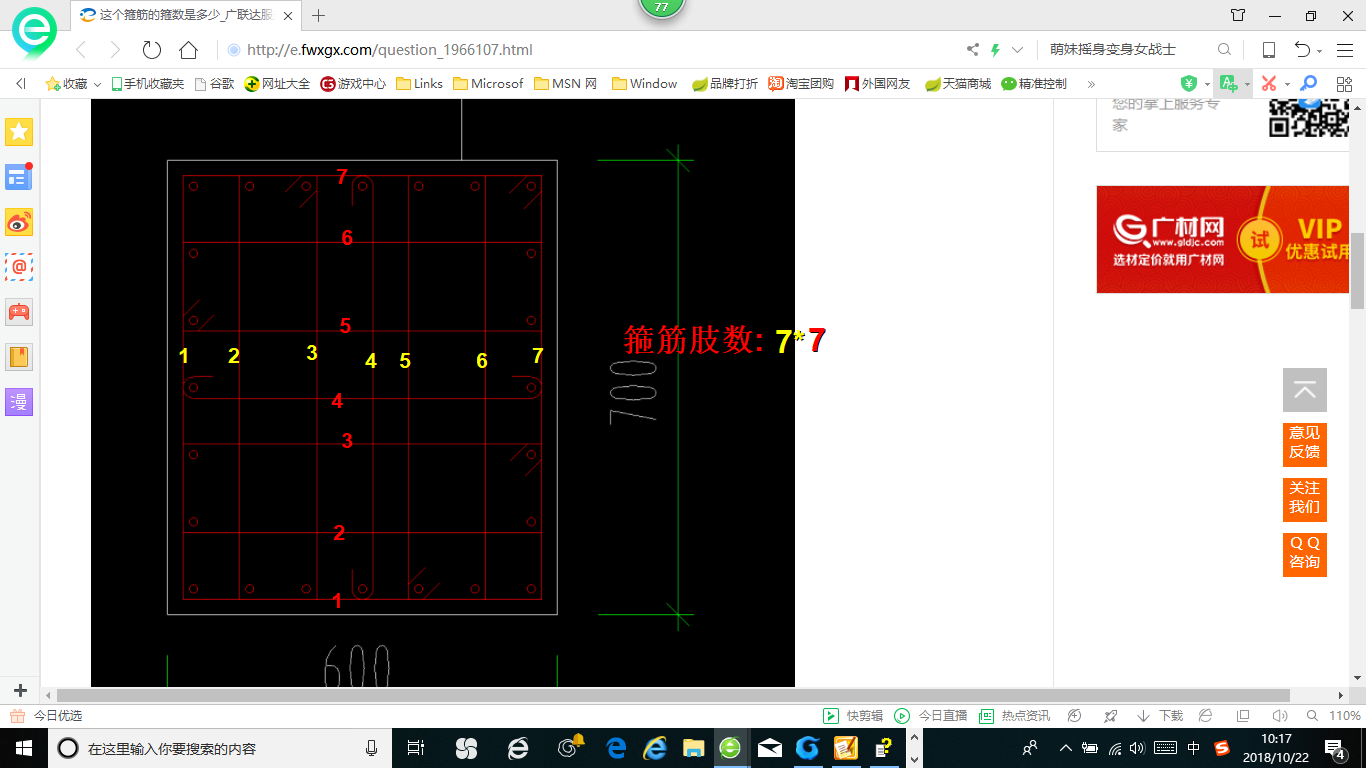Screen dimensions: 1366x768
Task: Click the share icon in the address bar
Action: click(973, 50)
